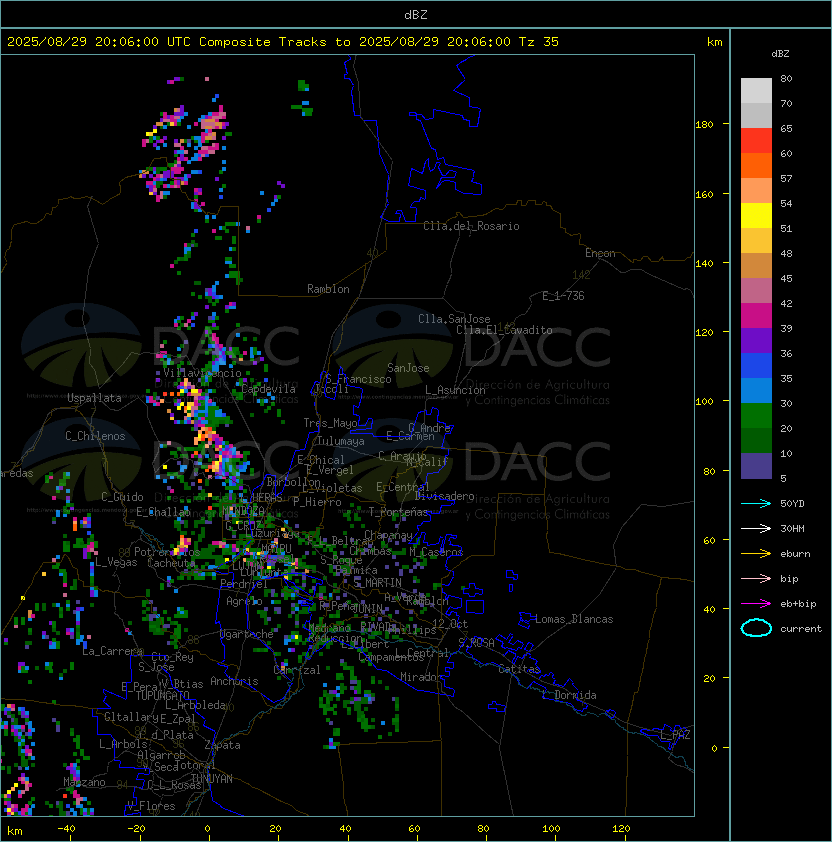Click the C_Guido place label
The width and height of the screenshot is (832, 842).
click(x=122, y=497)
